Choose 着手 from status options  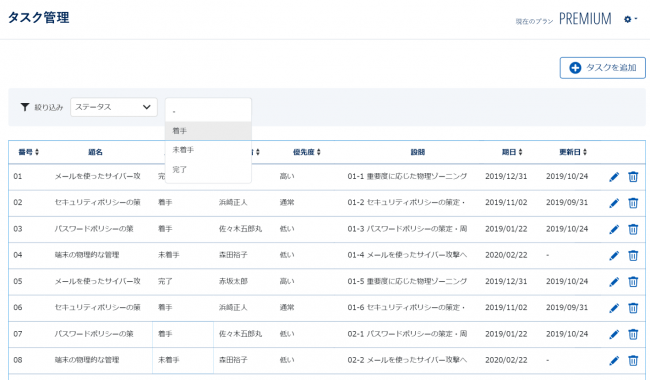(208, 131)
